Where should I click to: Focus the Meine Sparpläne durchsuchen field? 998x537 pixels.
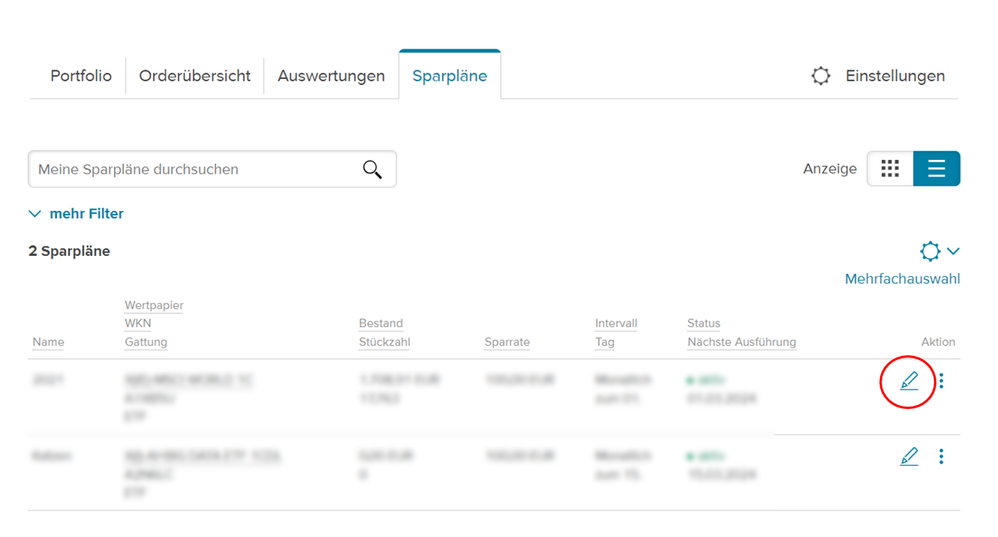[212, 169]
